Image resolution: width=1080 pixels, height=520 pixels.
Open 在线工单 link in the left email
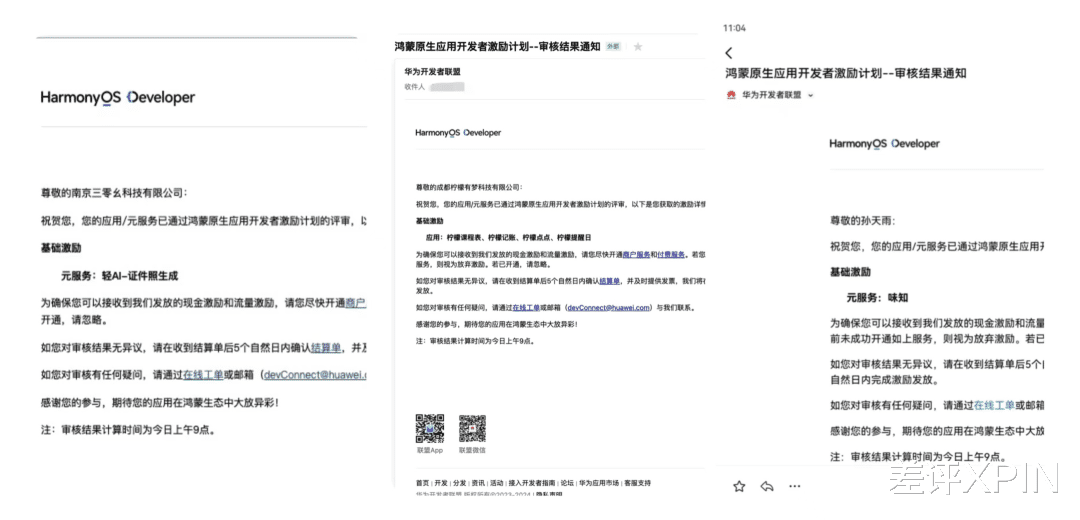202,375
